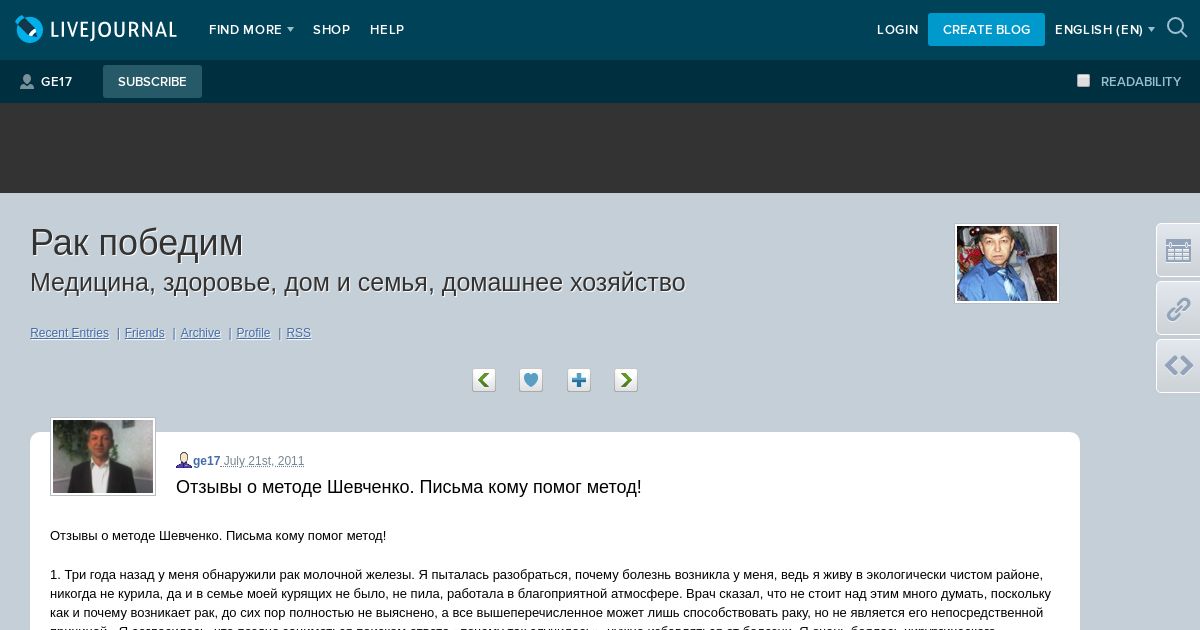Image resolution: width=1200 pixels, height=630 pixels.
Task: Add entry to memories heart icon
Action: coord(531,380)
